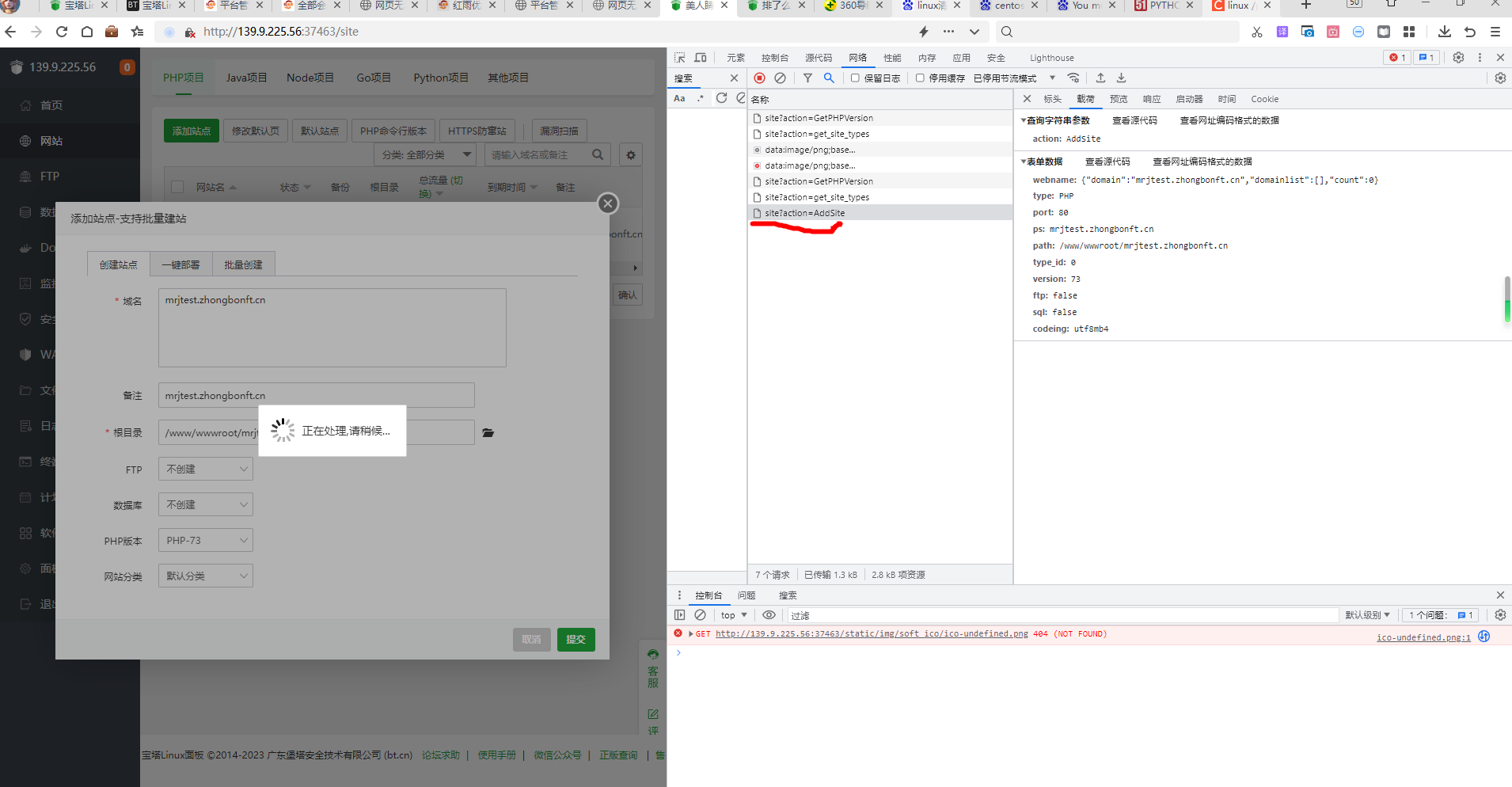This screenshot has height=787, width=1512.
Task: Open the PHP-73 version dropdown
Action: point(206,540)
